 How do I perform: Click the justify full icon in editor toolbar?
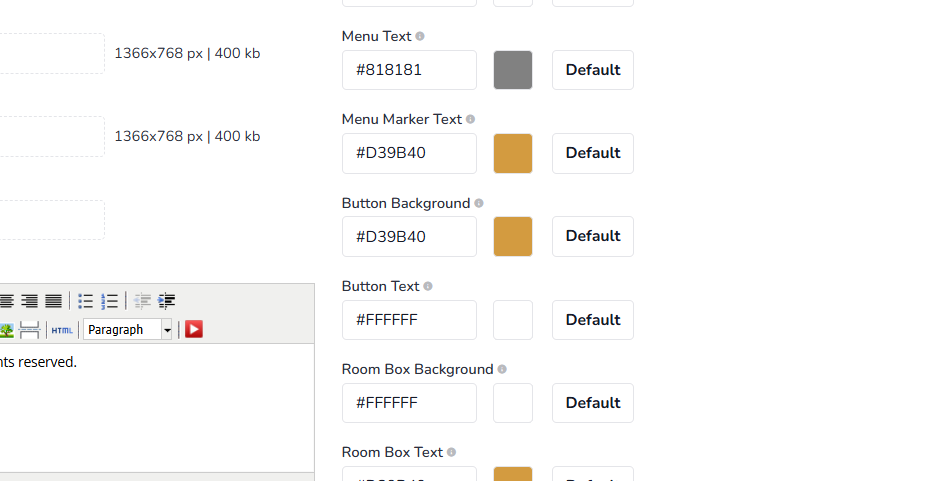point(53,301)
